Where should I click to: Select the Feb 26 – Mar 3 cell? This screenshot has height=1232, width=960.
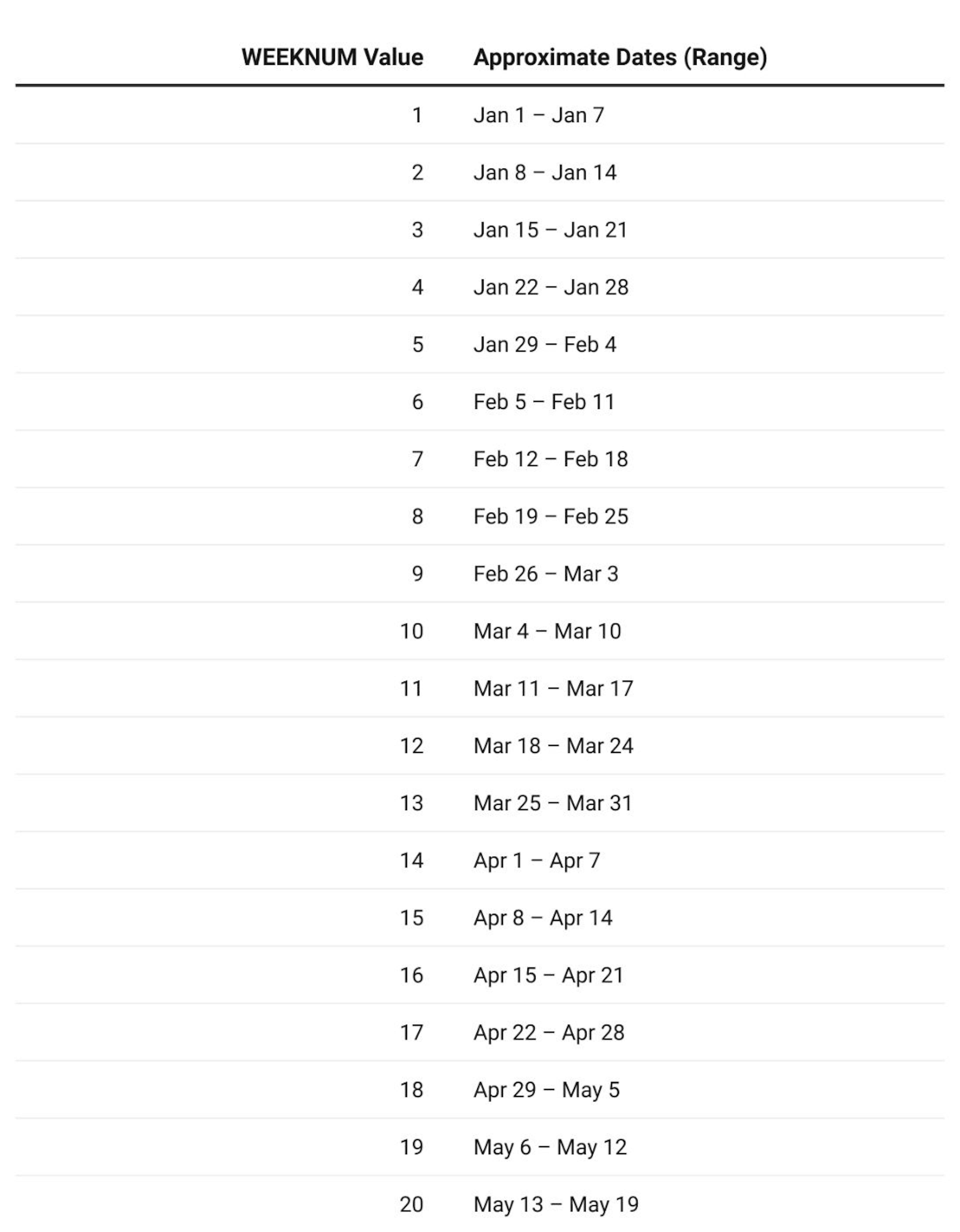click(545, 574)
